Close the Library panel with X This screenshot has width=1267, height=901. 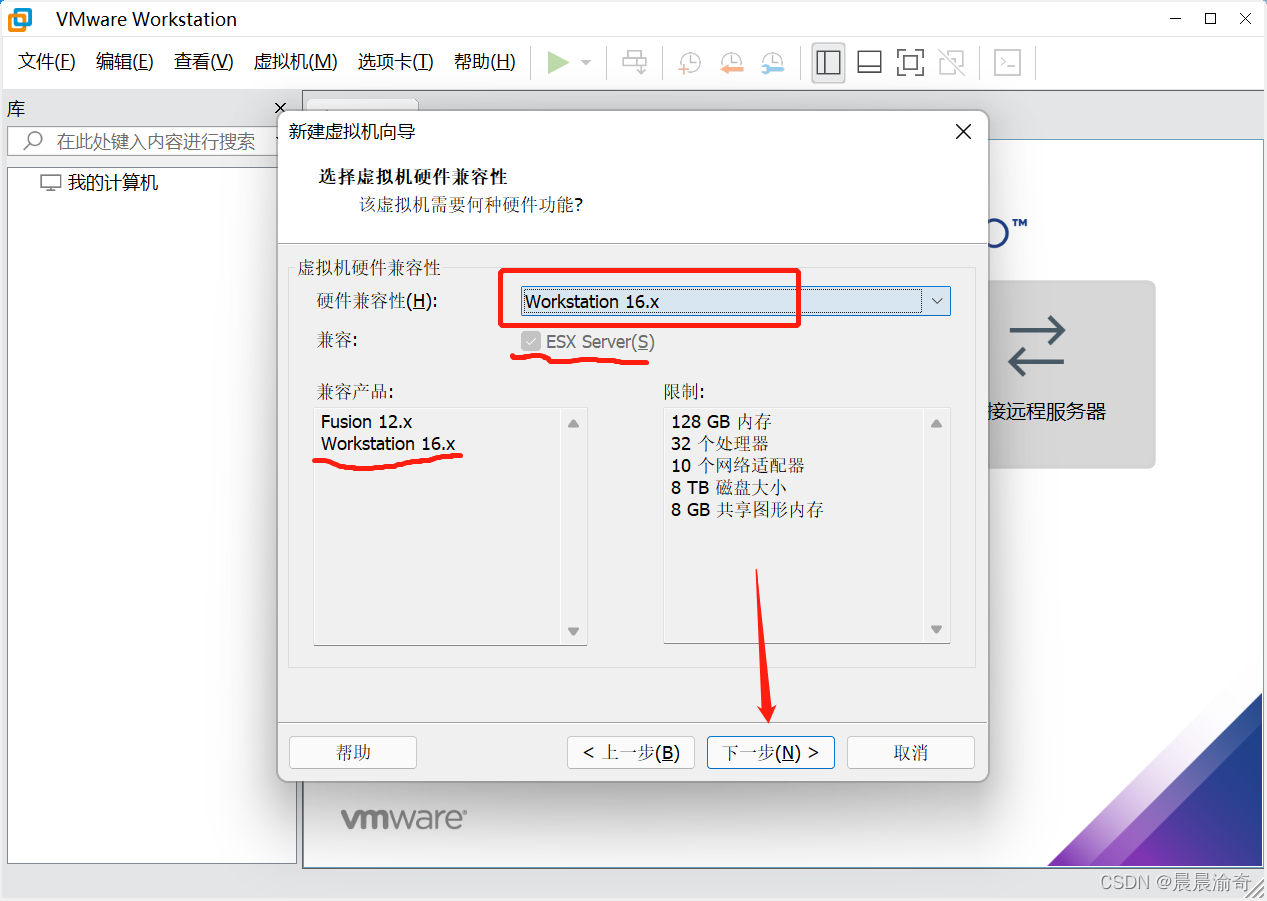[280, 108]
